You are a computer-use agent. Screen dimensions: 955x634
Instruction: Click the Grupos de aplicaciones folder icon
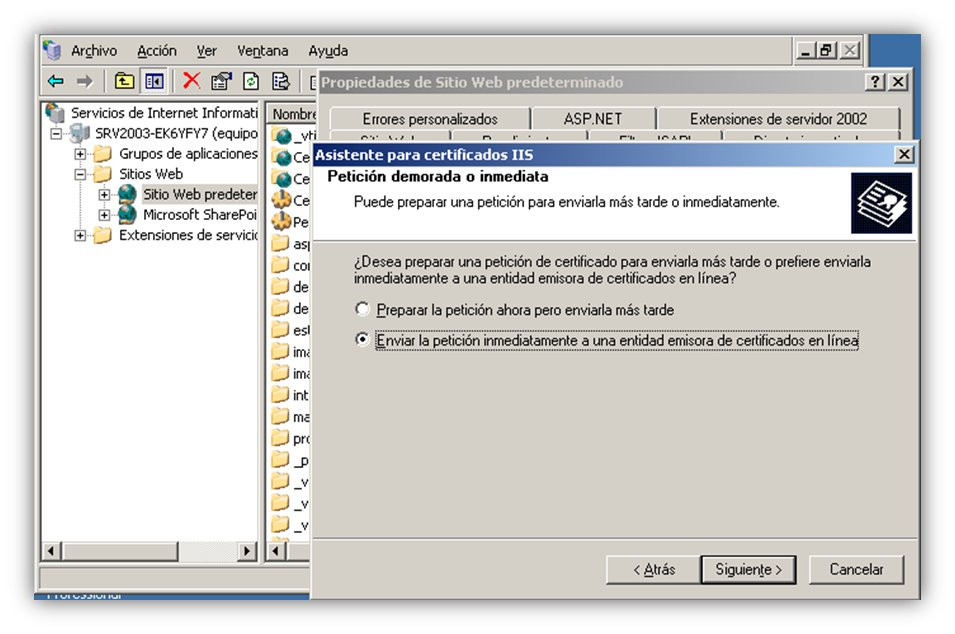tap(103, 153)
